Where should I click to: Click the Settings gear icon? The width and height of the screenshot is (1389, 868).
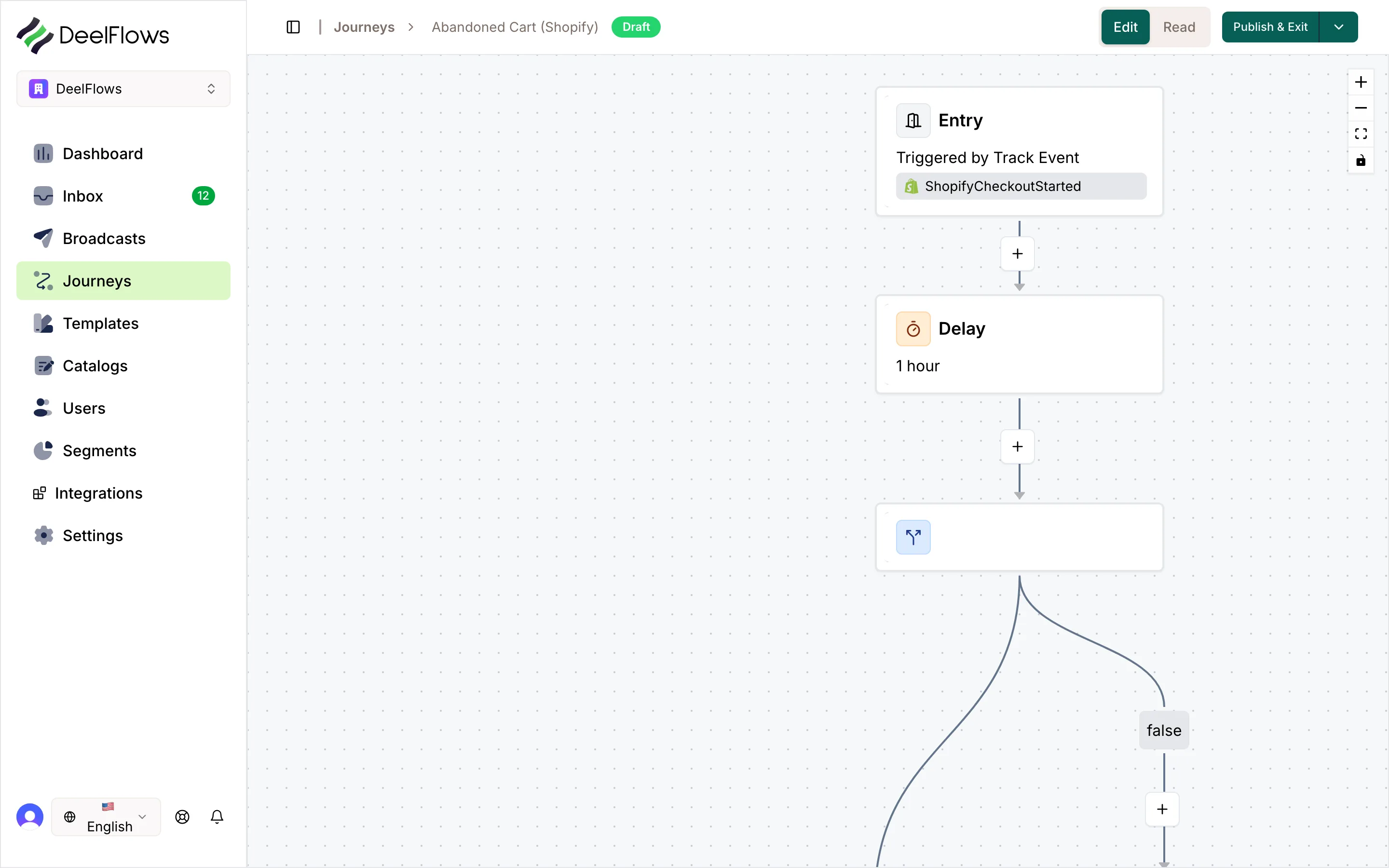tap(43, 536)
